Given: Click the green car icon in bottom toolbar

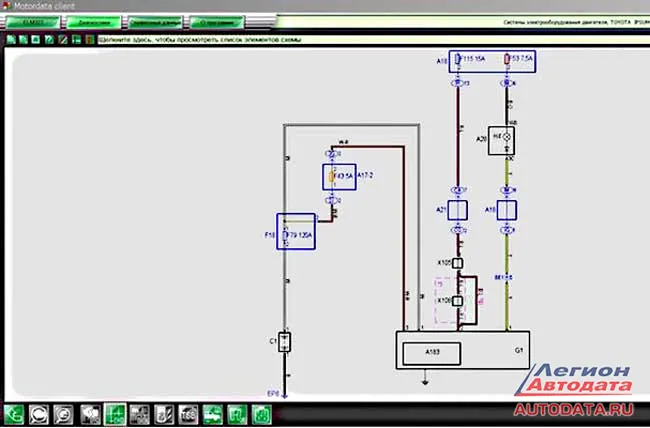Looking at the screenshot, I should tap(212, 413).
